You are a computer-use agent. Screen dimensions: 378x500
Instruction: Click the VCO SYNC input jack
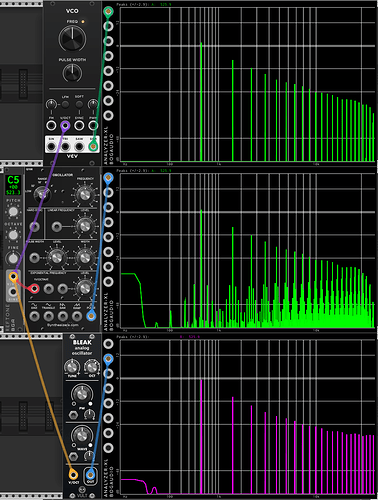tap(79, 126)
